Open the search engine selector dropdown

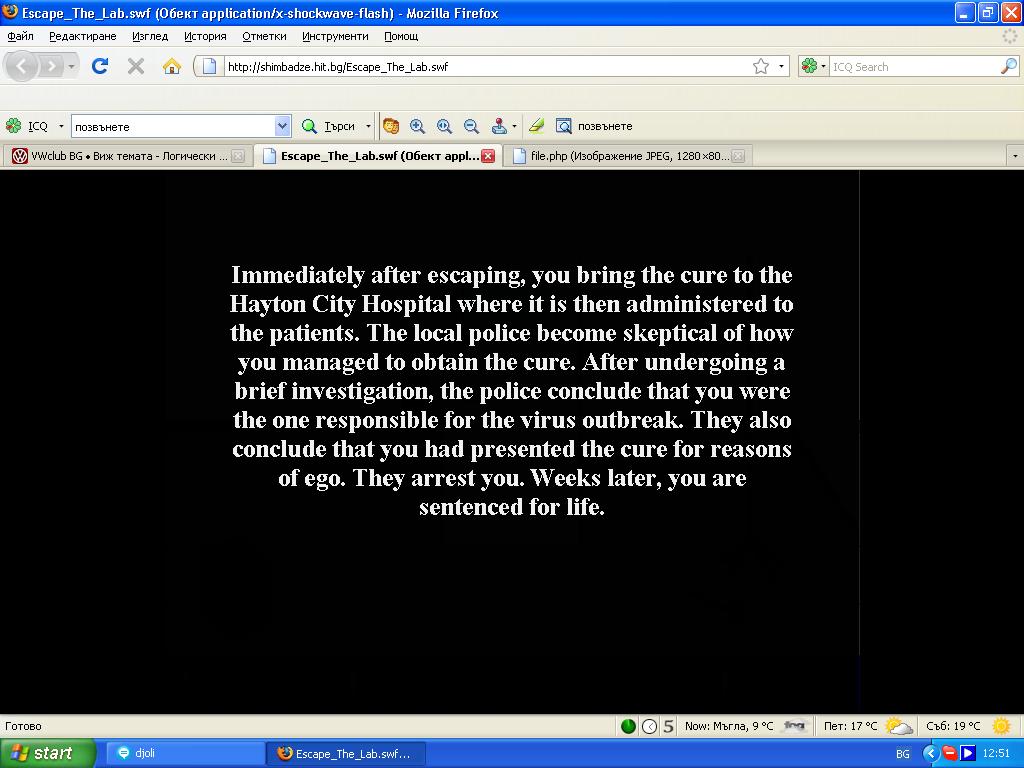[815, 66]
